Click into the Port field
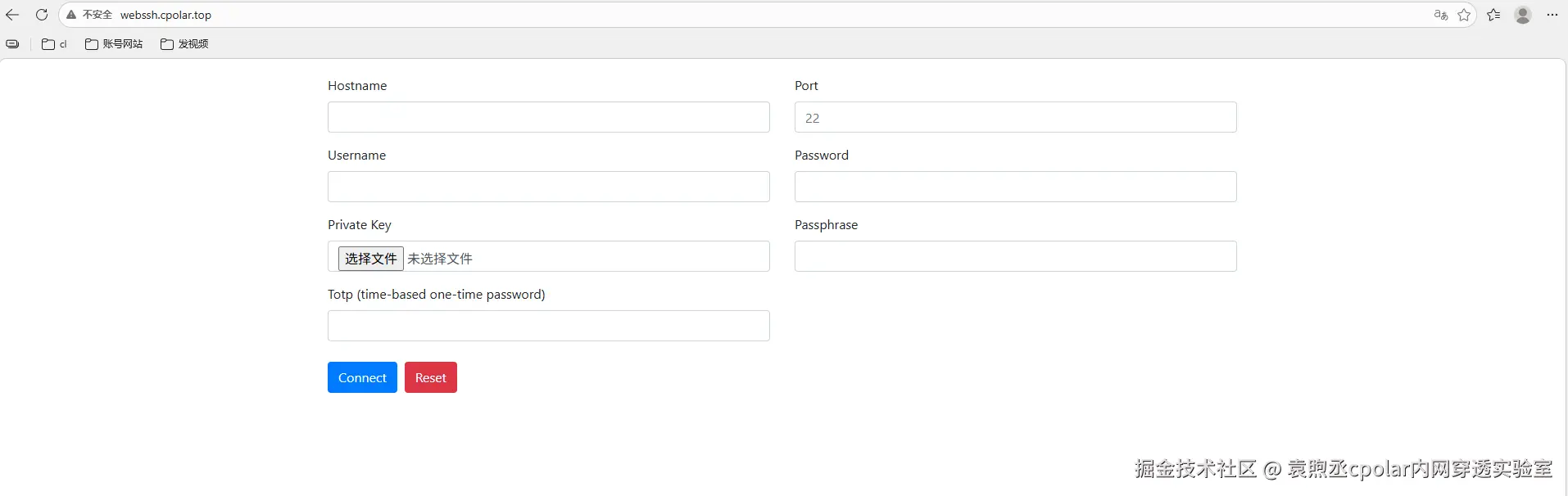 tap(1015, 117)
